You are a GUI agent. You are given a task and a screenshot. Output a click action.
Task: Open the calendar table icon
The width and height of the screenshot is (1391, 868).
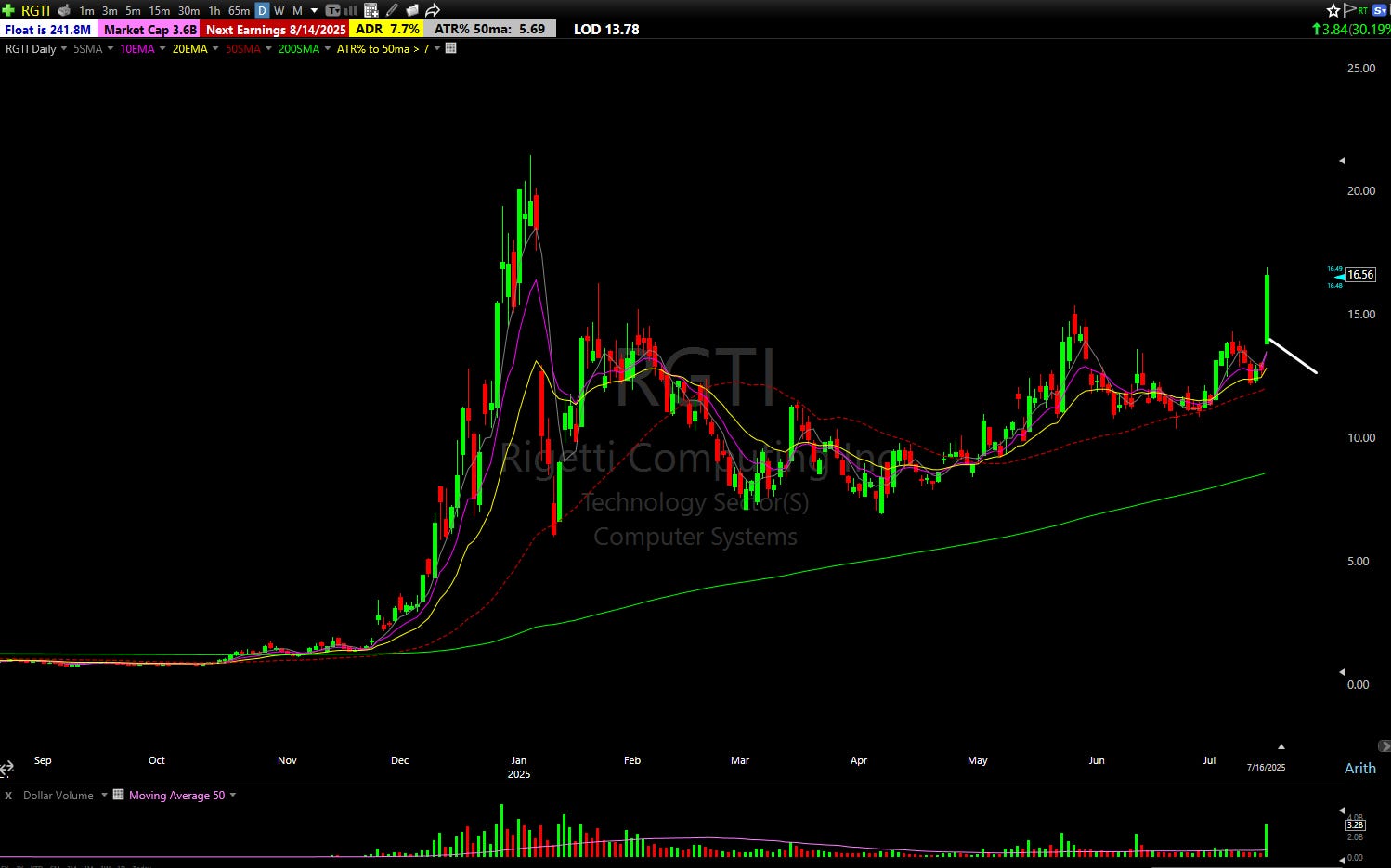click(x=371, y=10)
